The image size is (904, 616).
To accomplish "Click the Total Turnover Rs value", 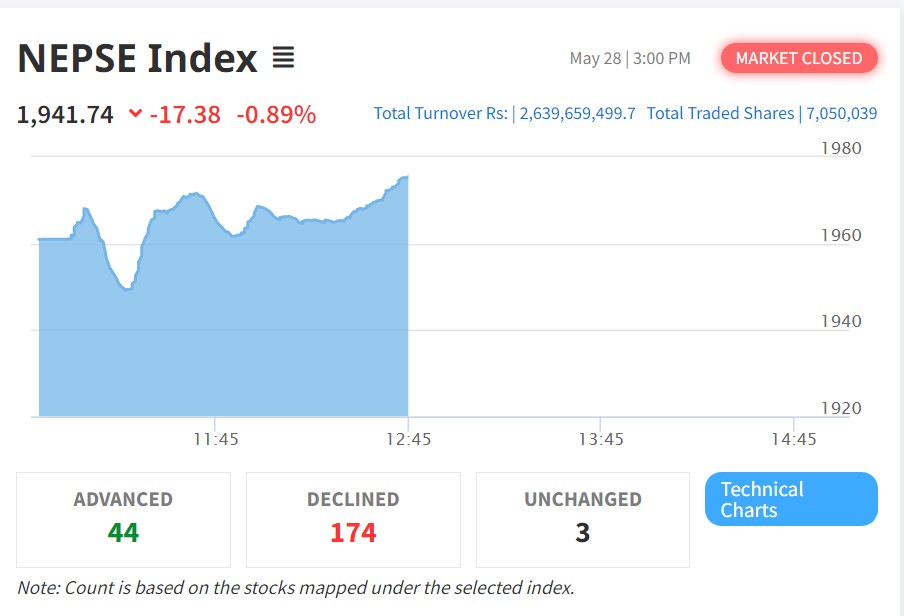I will [x=577, y=113].
